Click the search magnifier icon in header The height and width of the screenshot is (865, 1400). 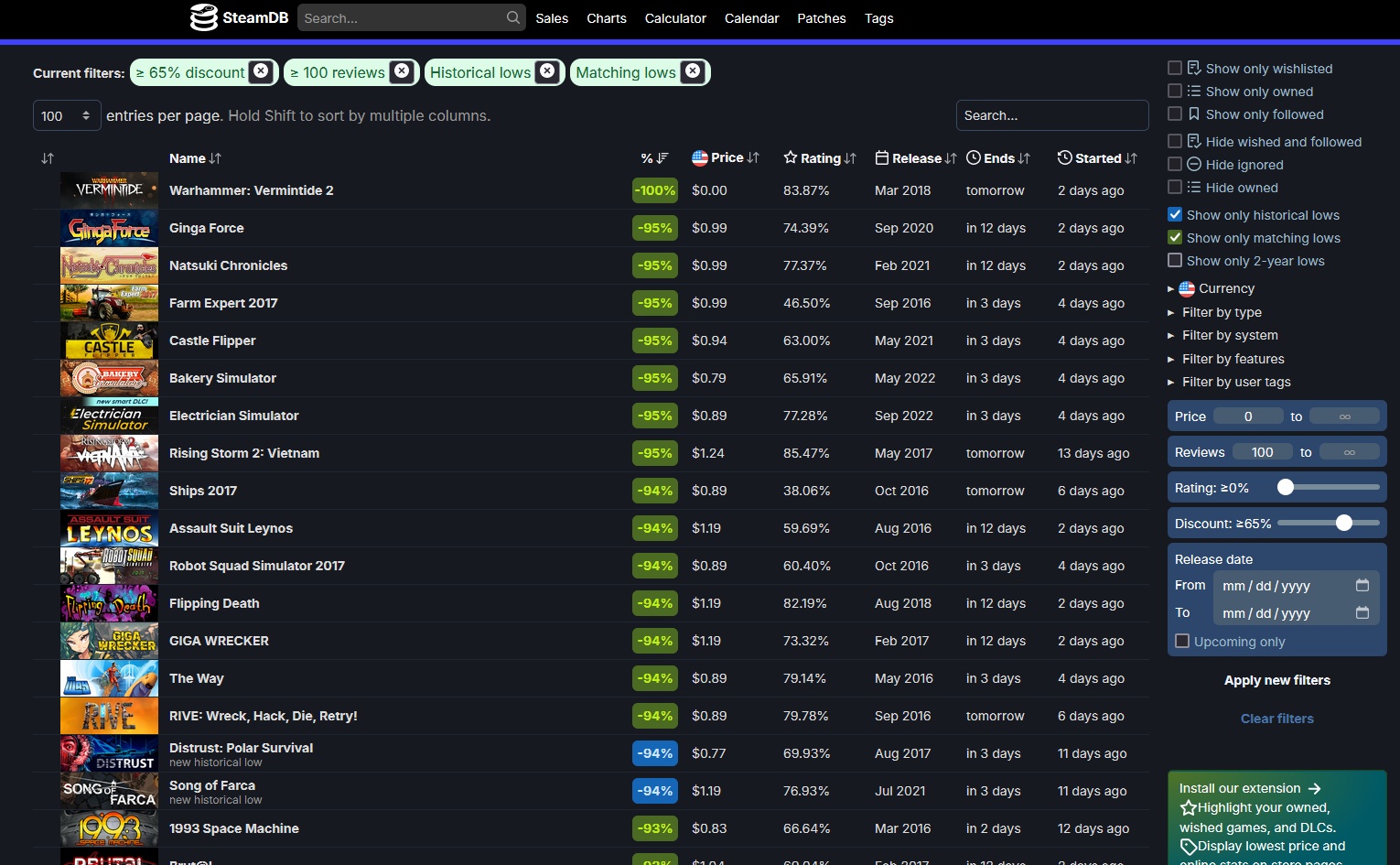[x=513, y=17]
